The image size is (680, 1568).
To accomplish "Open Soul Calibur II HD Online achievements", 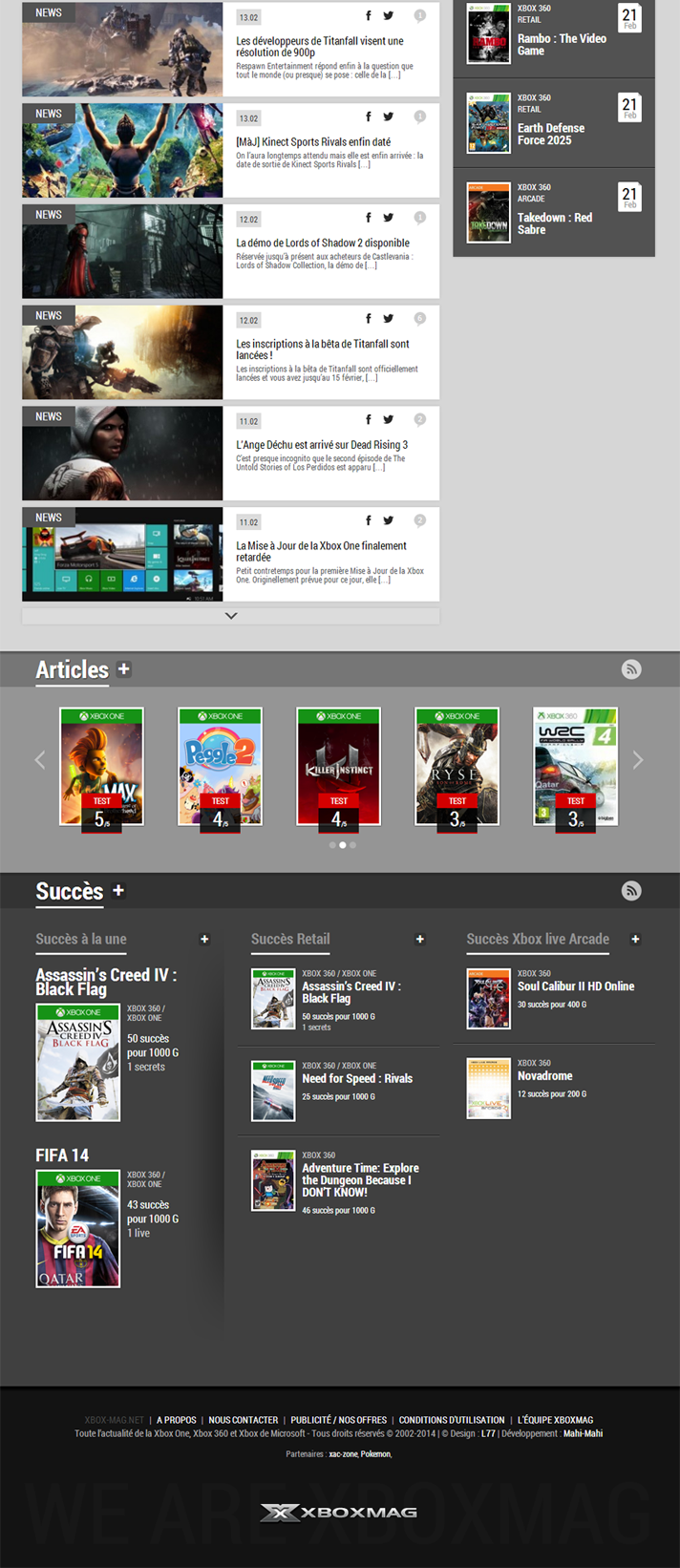I will [576, 986].
